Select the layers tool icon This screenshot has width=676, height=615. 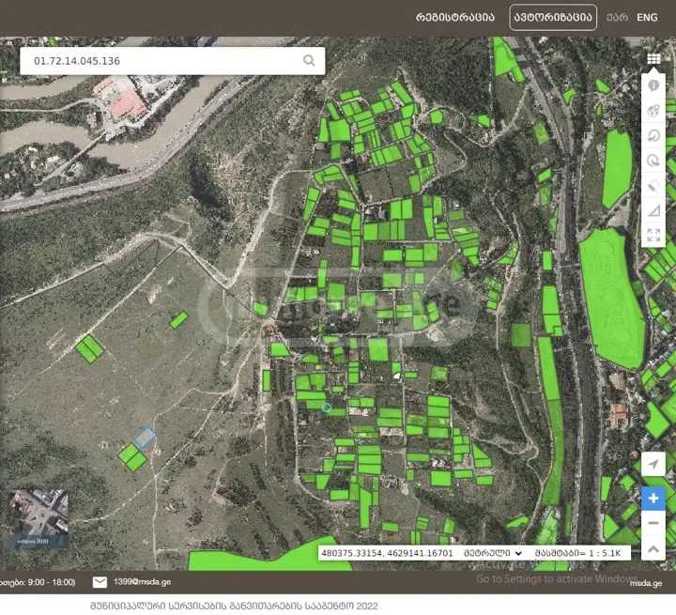click(x=653, y=111)
